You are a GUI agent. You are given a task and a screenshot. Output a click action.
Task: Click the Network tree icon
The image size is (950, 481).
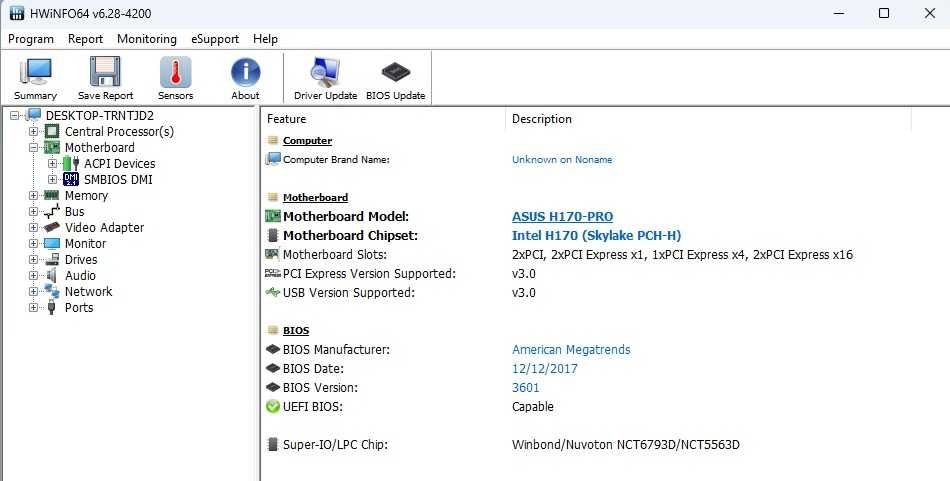[x=52, y=291]
